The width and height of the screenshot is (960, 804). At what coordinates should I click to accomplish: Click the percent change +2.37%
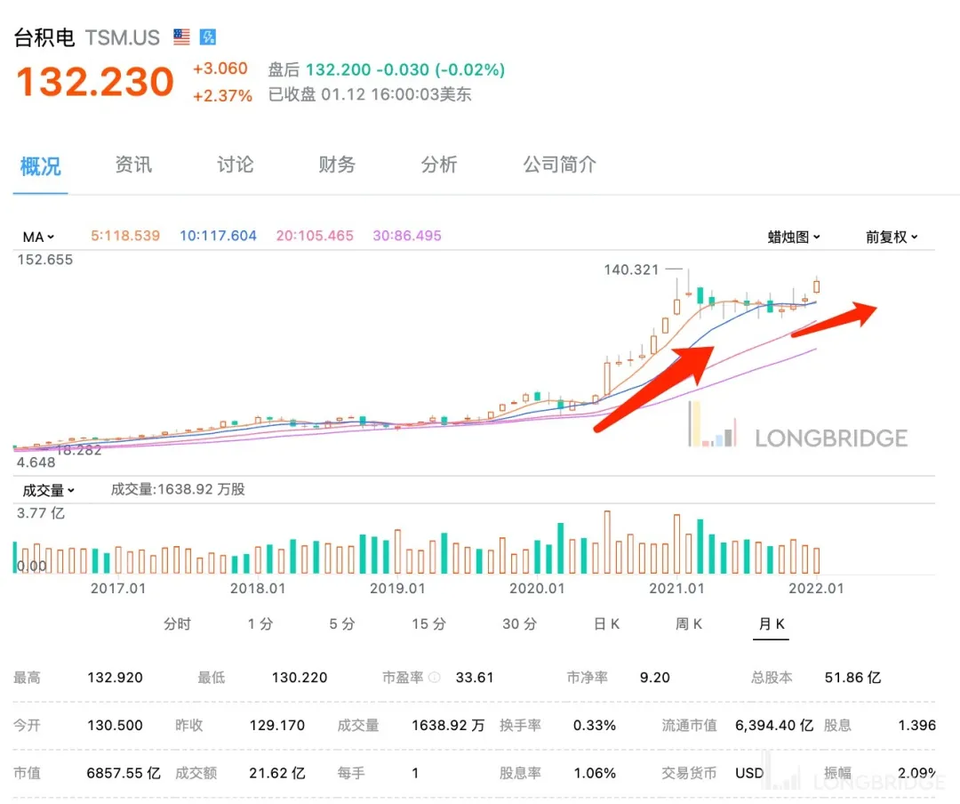(x=223, y=96)
